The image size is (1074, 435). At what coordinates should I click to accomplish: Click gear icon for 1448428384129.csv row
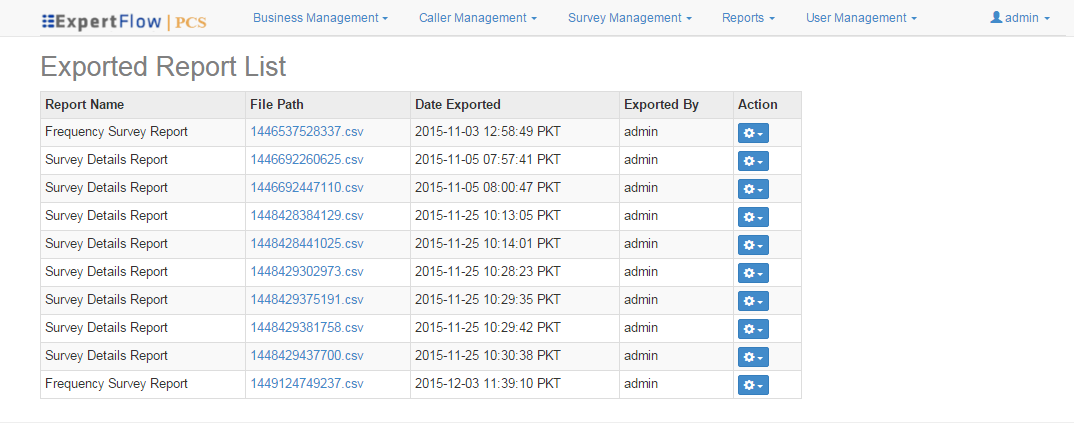[x=753, y=217]
